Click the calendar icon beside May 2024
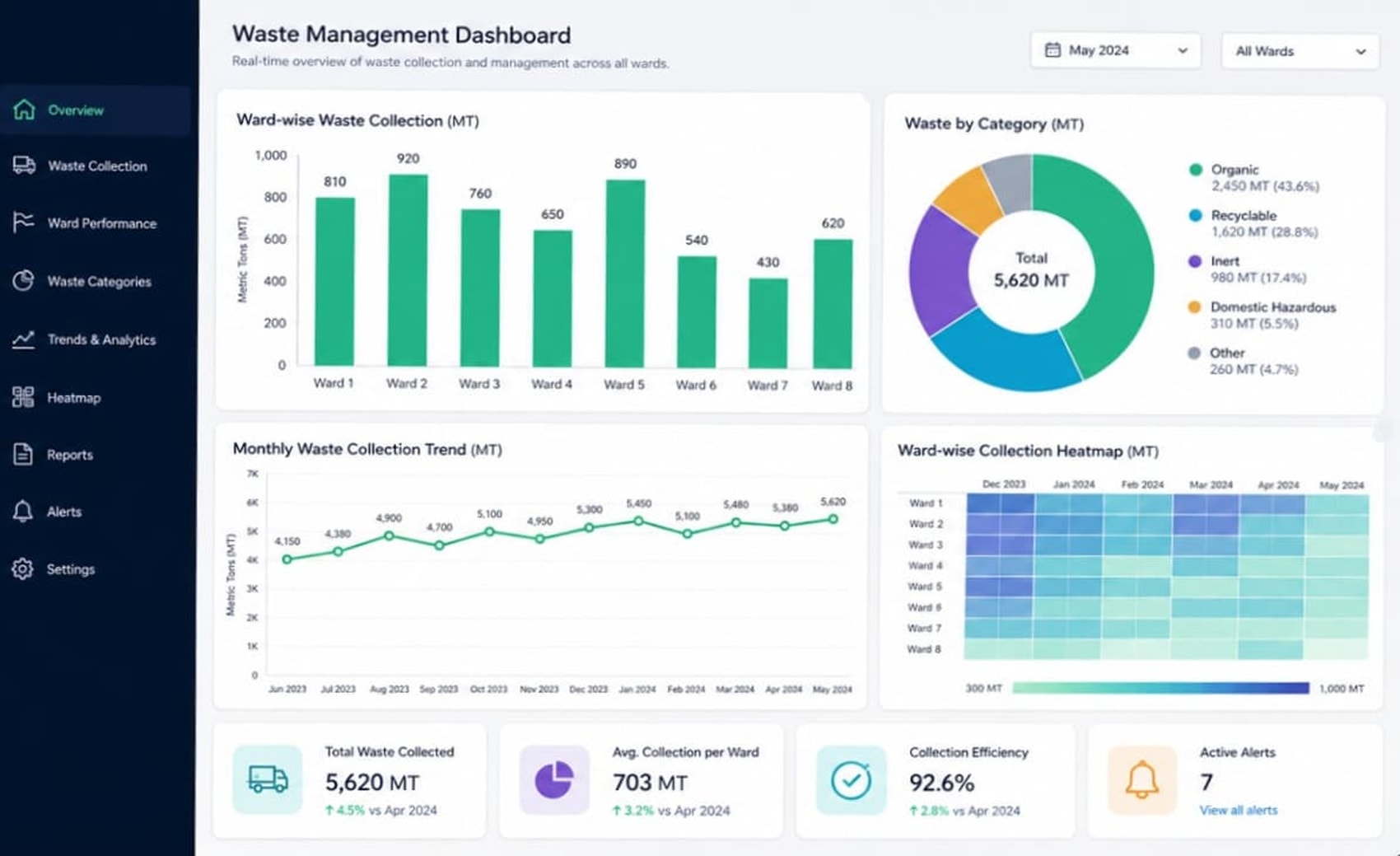 pyautogui.click(x=1052, y=50)
